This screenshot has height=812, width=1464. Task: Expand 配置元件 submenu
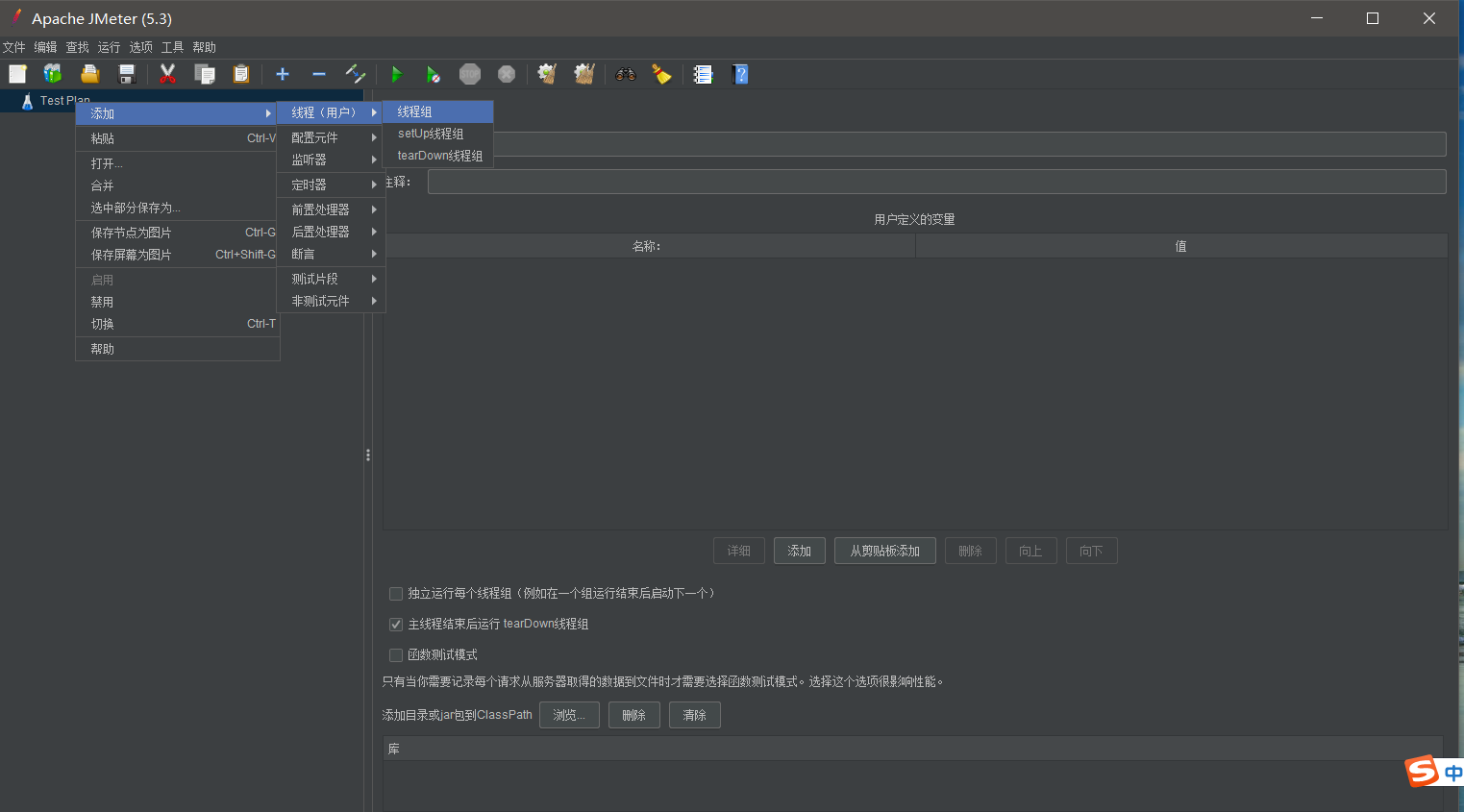pos(331,137)
